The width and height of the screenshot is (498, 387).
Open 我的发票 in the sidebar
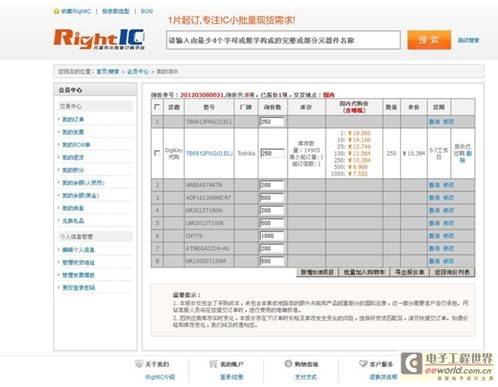(73, 132)
